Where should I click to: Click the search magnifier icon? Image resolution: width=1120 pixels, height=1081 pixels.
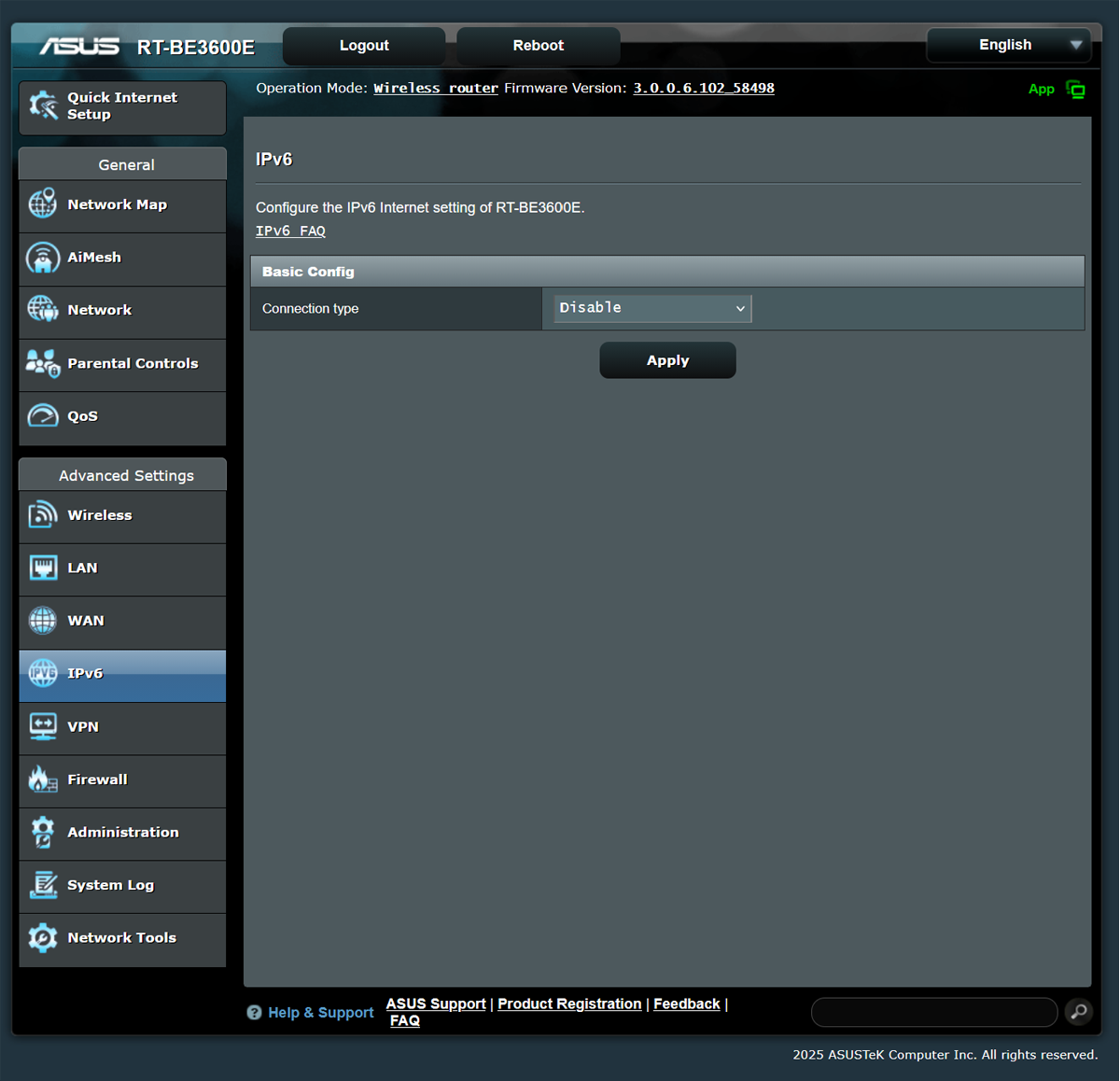[x=1079, y=1012]
